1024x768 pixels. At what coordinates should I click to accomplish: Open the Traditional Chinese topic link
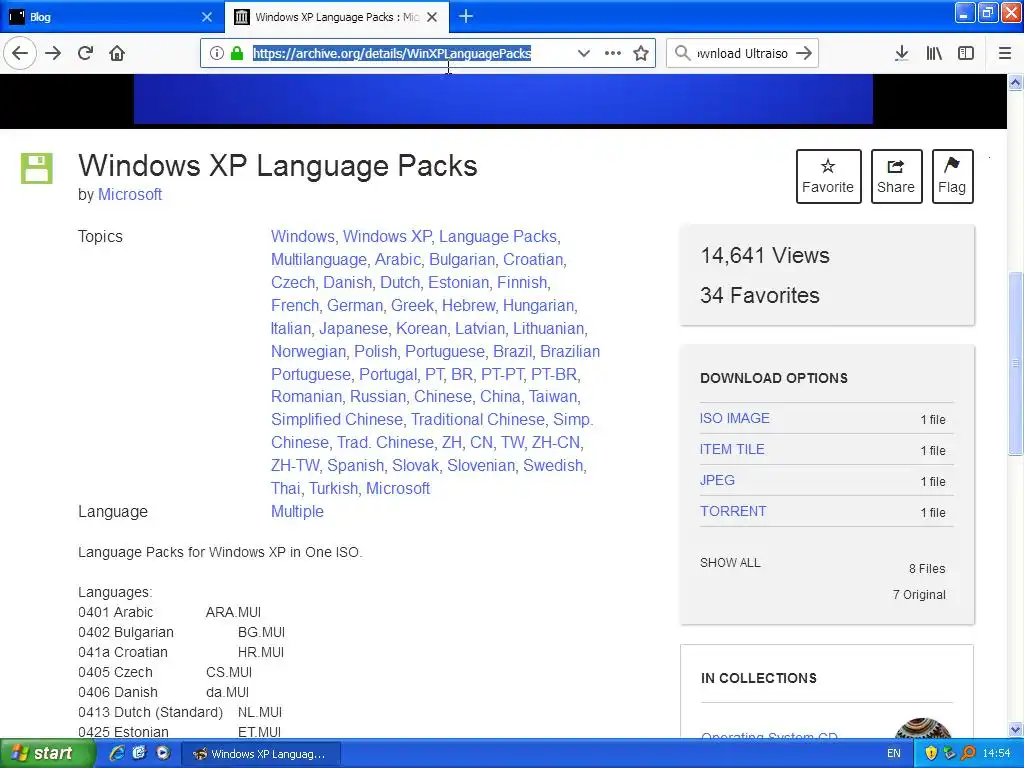[x=477, y=419]
